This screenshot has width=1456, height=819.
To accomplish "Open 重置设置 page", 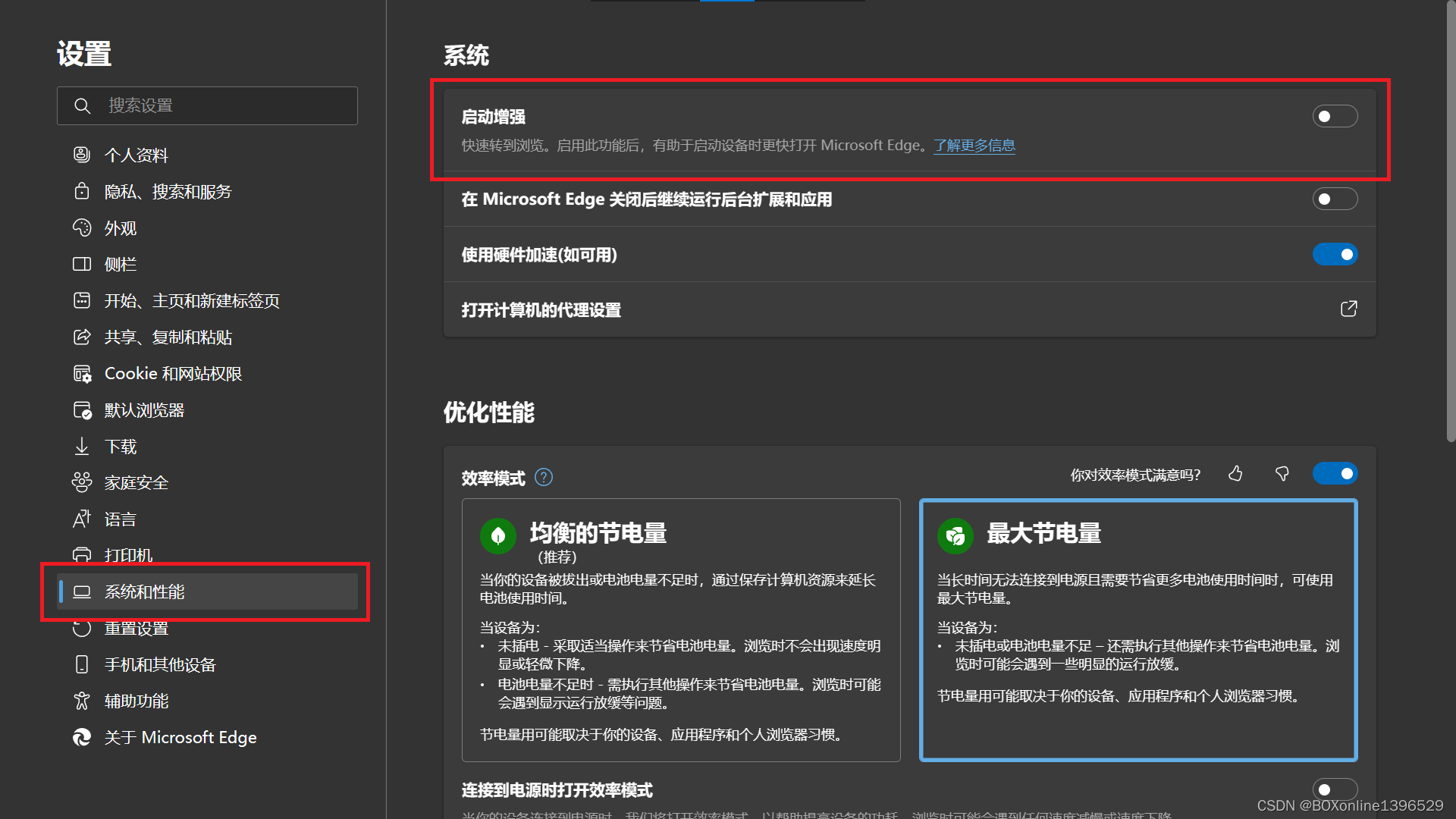I will tap(207, 628).
